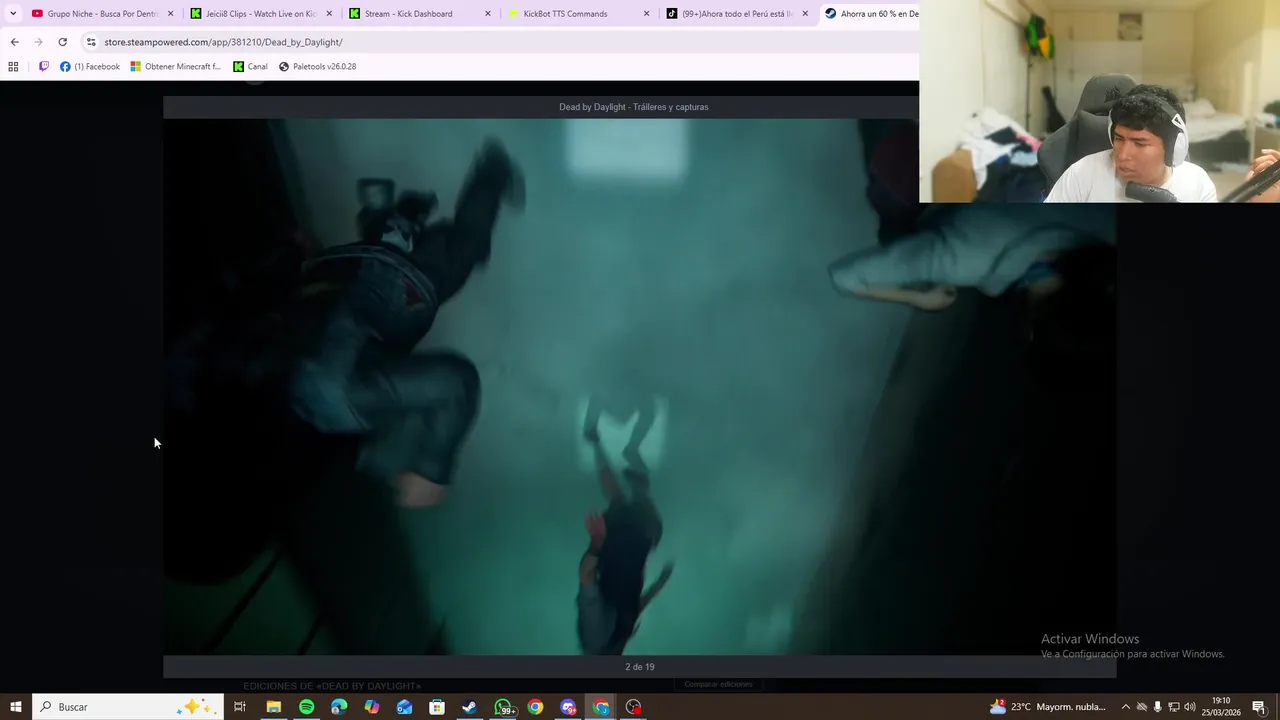Image resolution: width=1280 pixels, height=720 pixels.
Task: Open Spotify from the taskbar
Action: coord(306,707)
